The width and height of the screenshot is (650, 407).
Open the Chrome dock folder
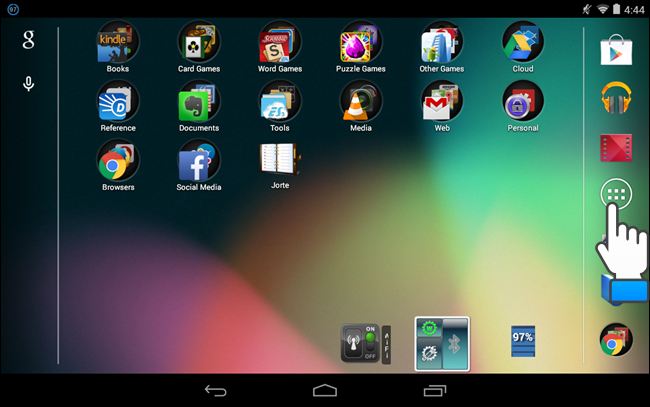(616, 340)
